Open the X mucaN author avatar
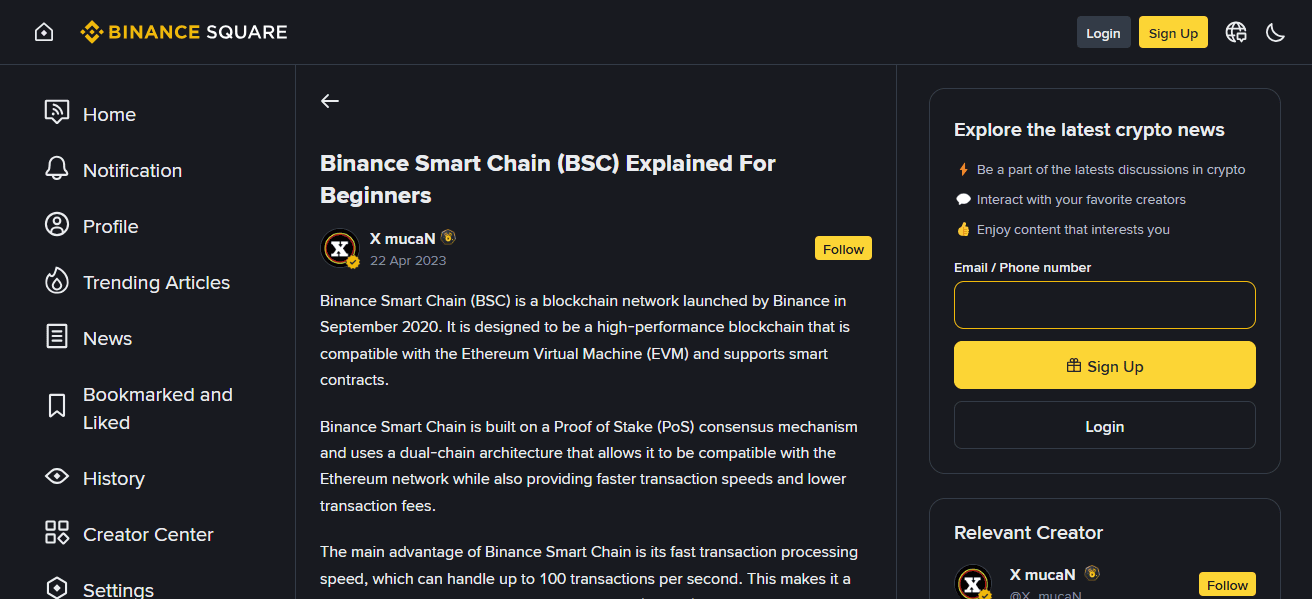The width and height of the screenshot is (1312, 599). coord(340,249)
